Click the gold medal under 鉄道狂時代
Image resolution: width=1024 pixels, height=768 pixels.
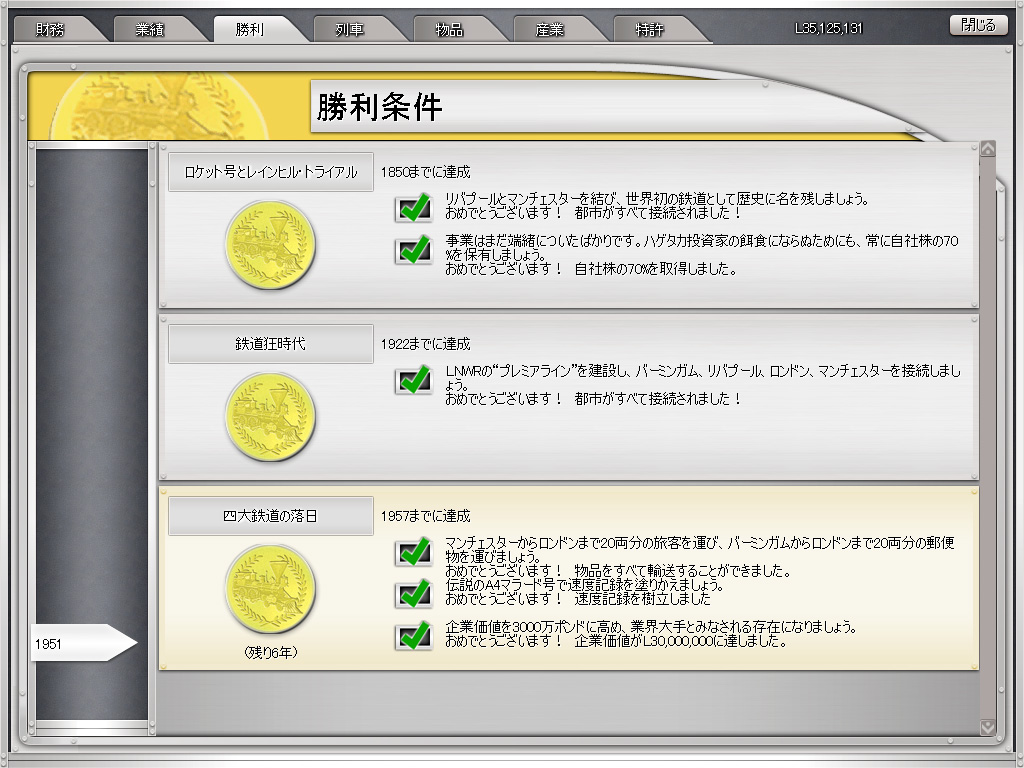[270, 417]
